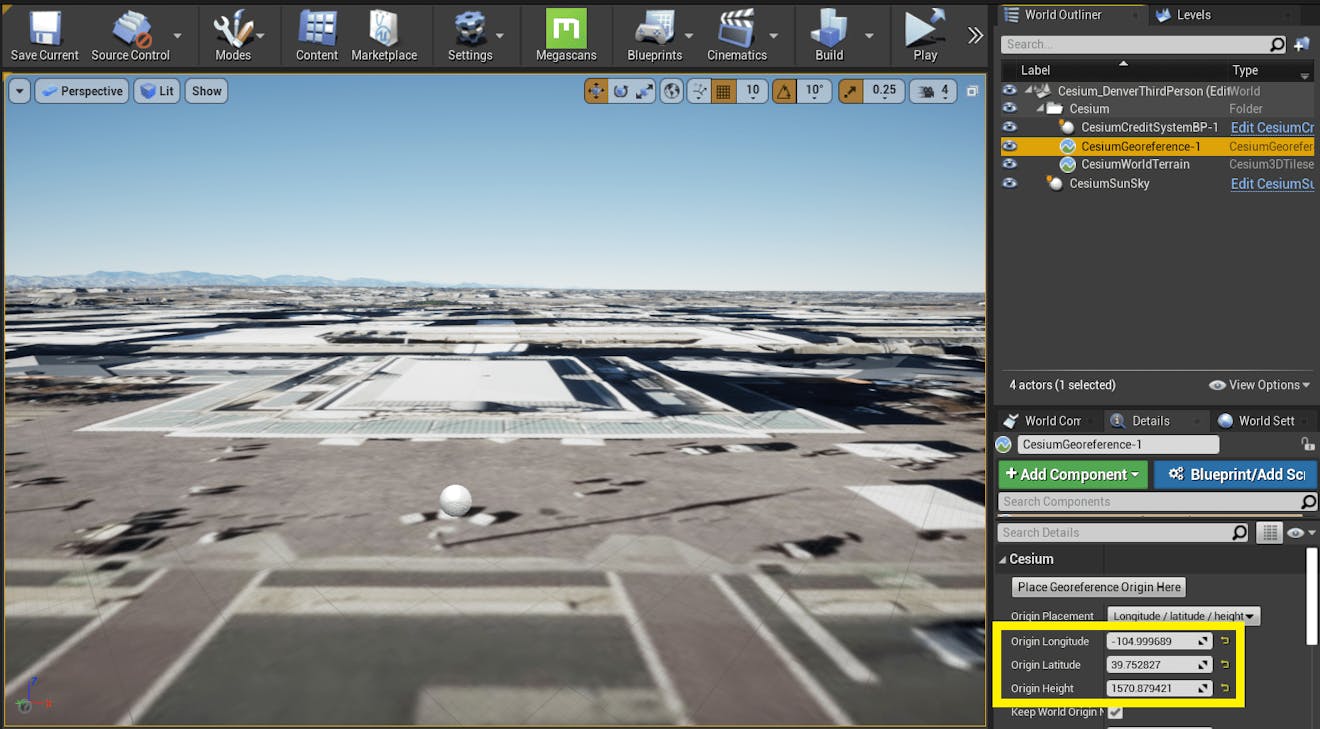Toggle scale snapping arrow icon
Screen dimensions: 1320x729
[x=850, y=91]
